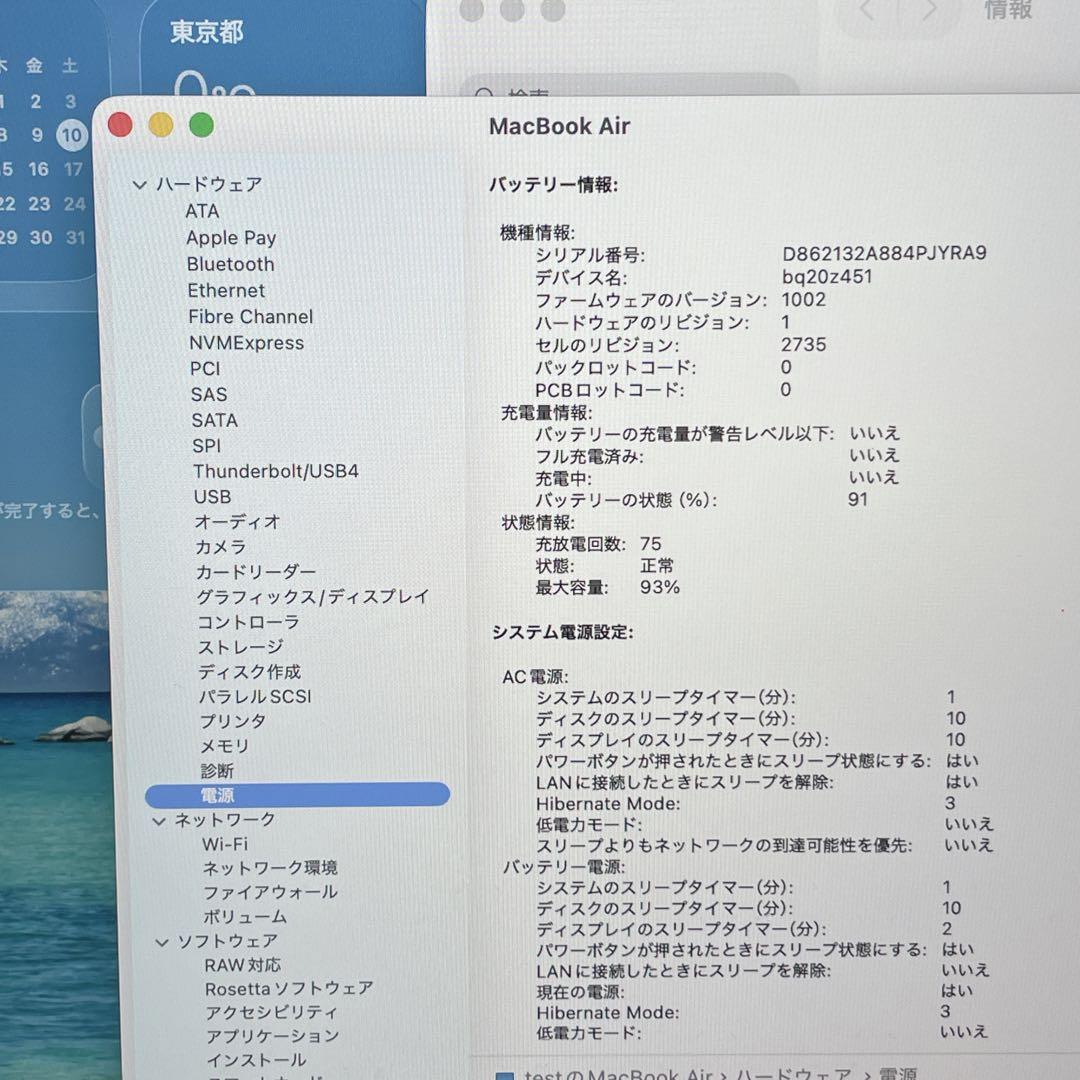The image size is (1080, 1080).
Task: View オーディオ (Audio) hardware details
Action: click(235, 521)
